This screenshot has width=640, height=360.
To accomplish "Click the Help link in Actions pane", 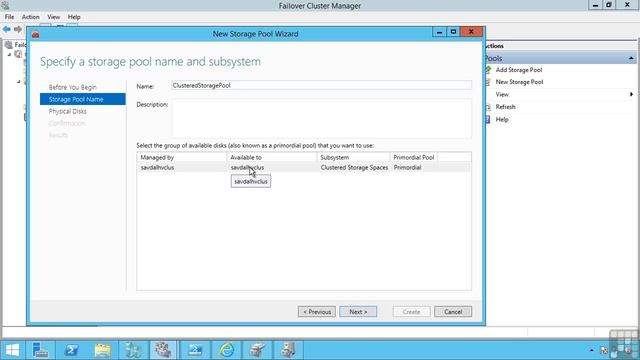I will [x=502, y=120].
